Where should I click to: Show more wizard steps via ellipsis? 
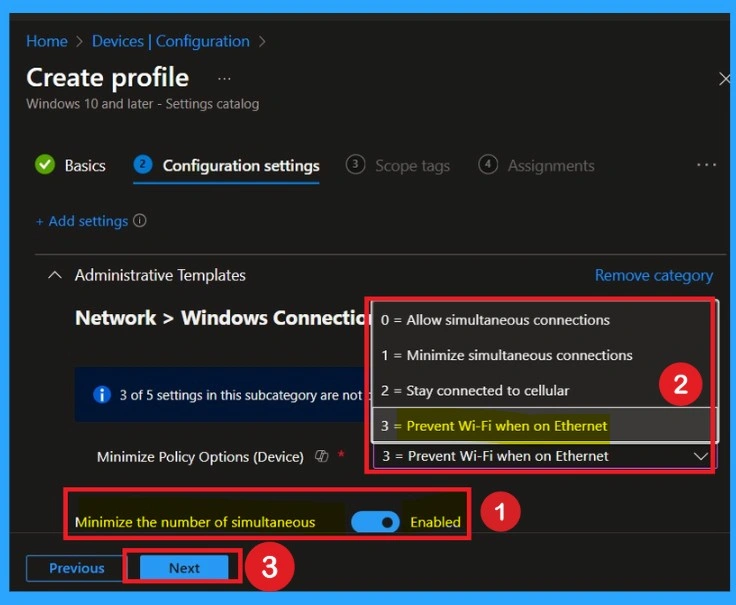706,165
